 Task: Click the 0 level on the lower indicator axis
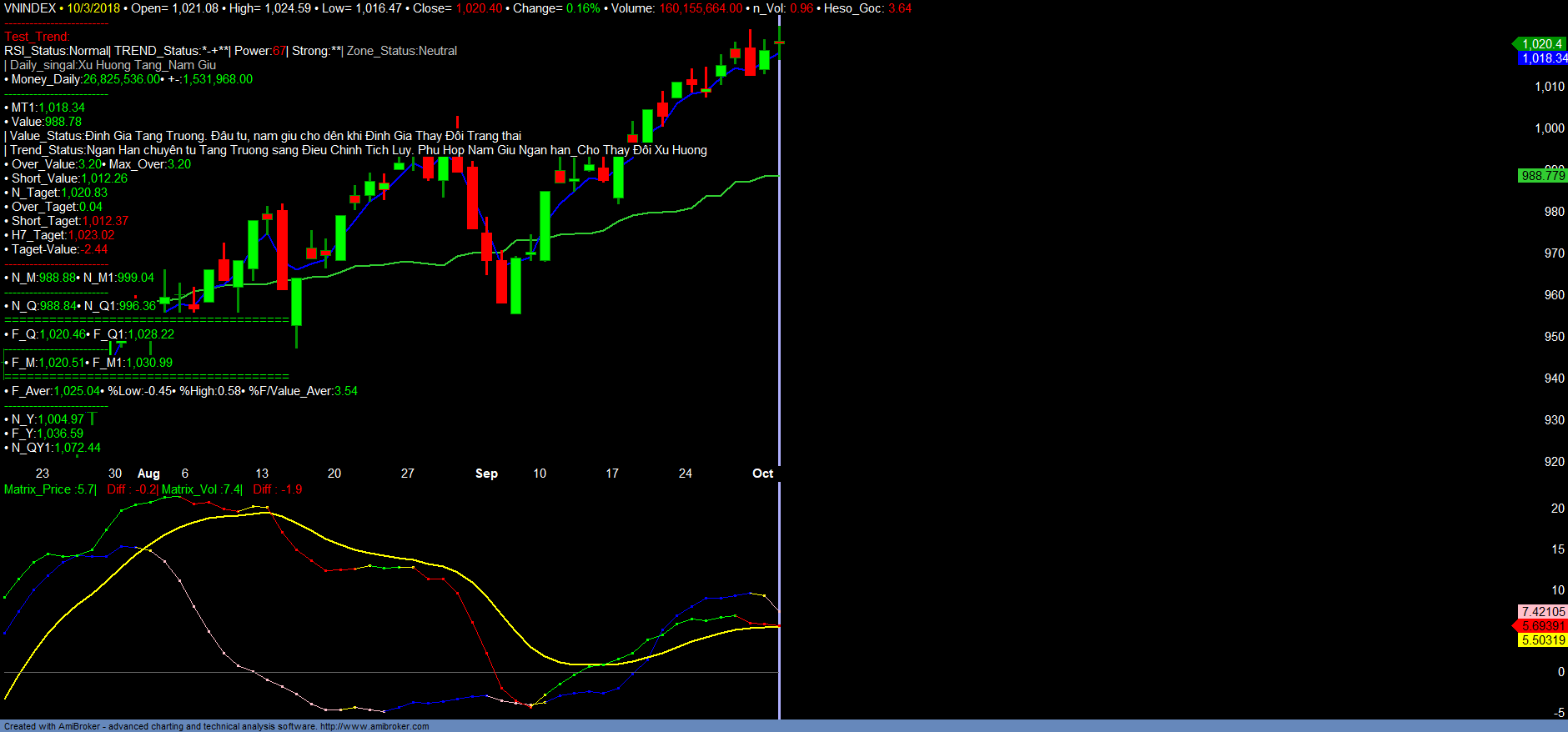(x=1560, y=672)
